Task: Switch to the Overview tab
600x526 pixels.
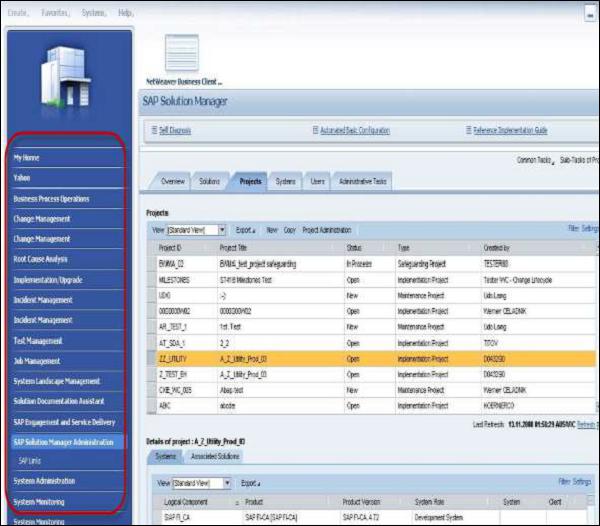Action: 173,181
